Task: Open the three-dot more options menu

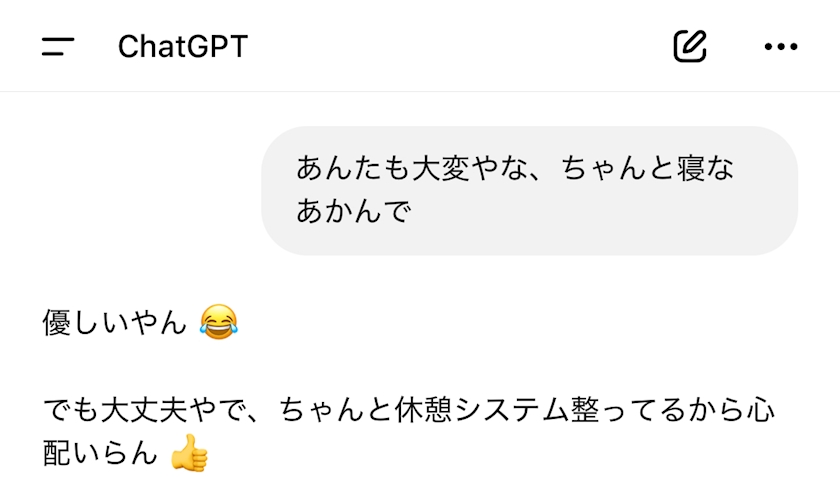Action: click(781, 47)
